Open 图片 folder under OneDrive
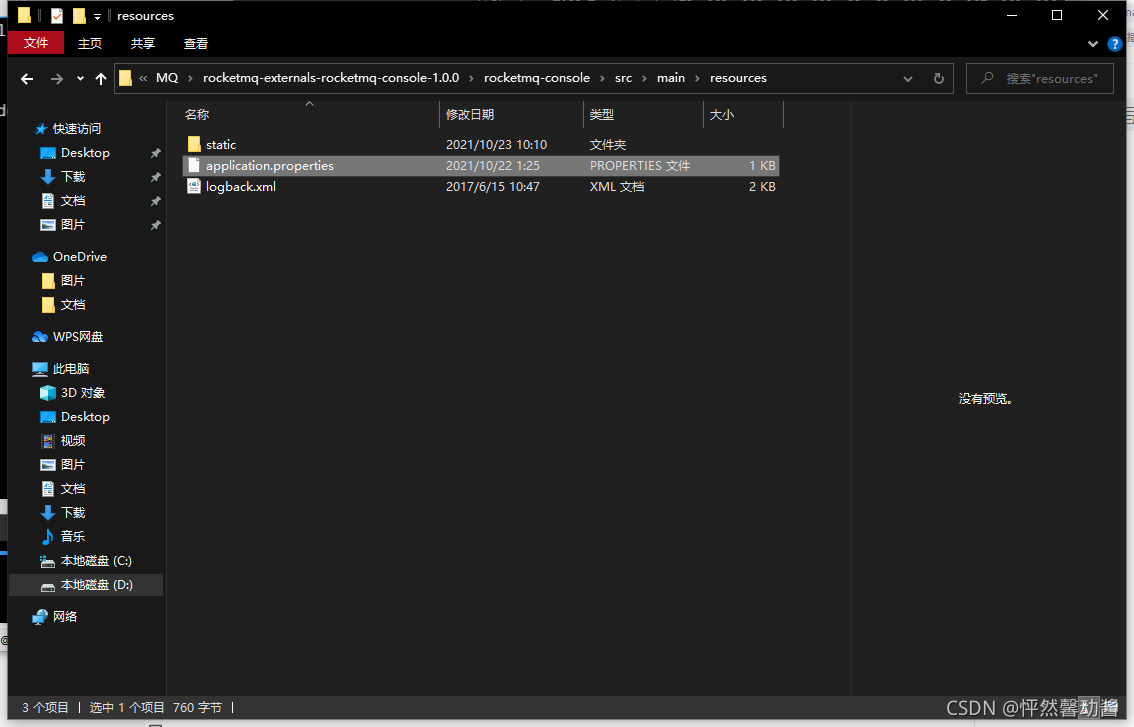 pos(73,281)
